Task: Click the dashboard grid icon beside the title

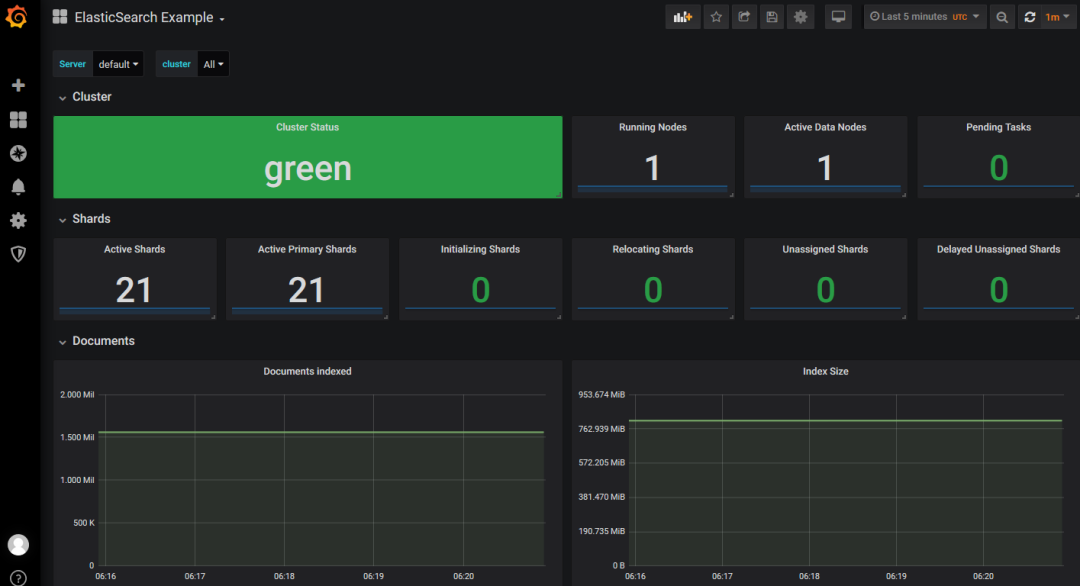Action: [60, 17]
